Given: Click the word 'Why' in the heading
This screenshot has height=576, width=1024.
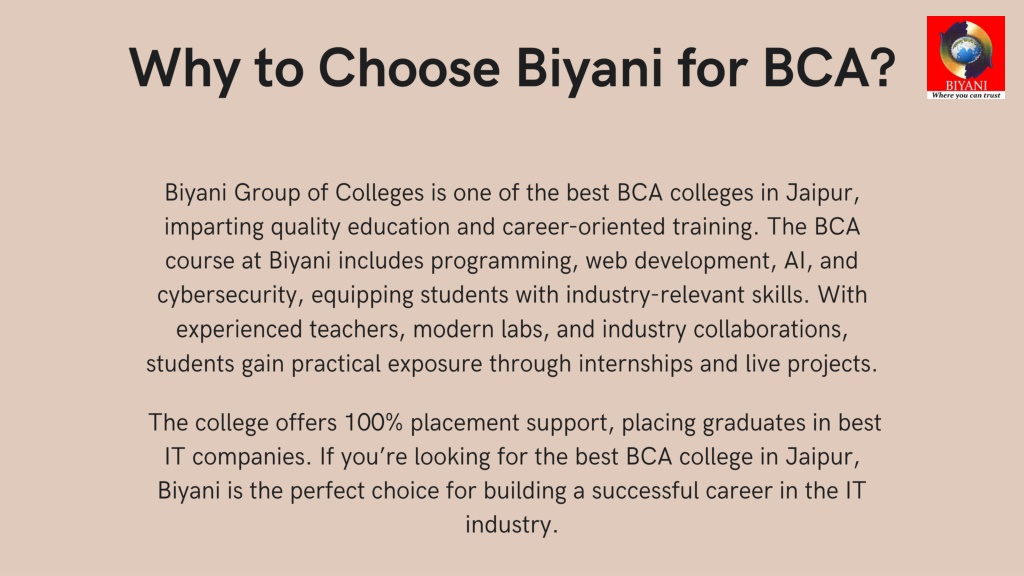Looking at the screenshot, I should pos(184,69).
